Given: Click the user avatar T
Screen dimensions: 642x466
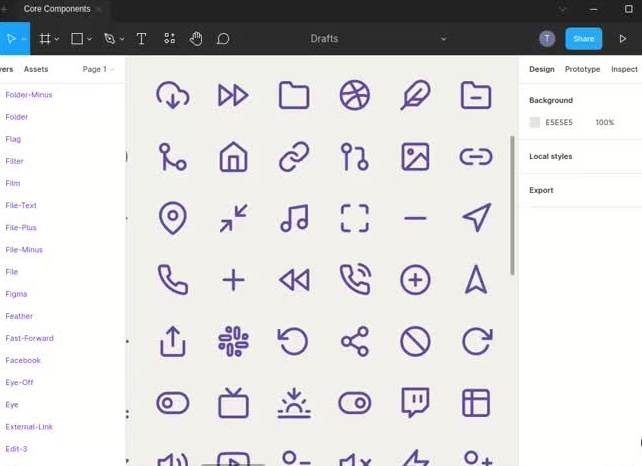Looking at the screenshot, I should coord(547,39).
